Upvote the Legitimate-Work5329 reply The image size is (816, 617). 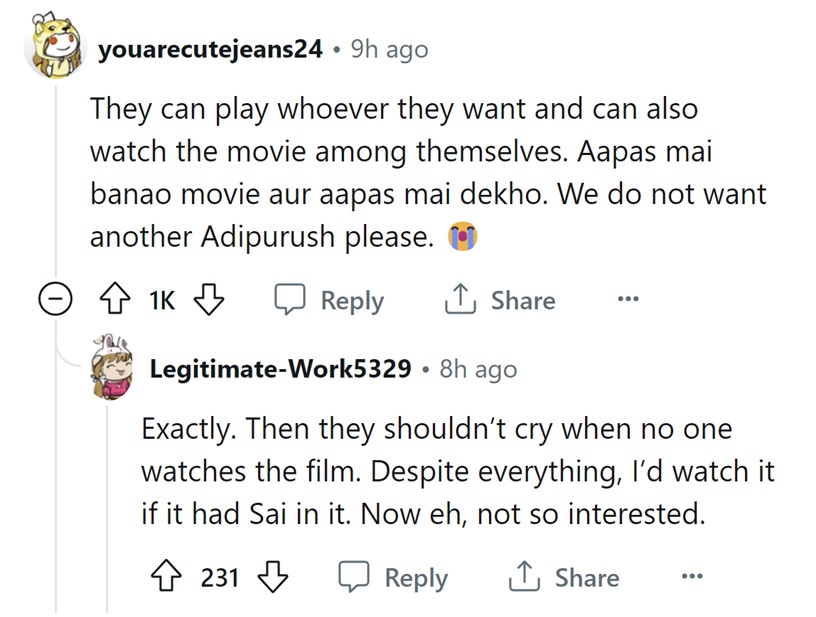pos(166,578)
